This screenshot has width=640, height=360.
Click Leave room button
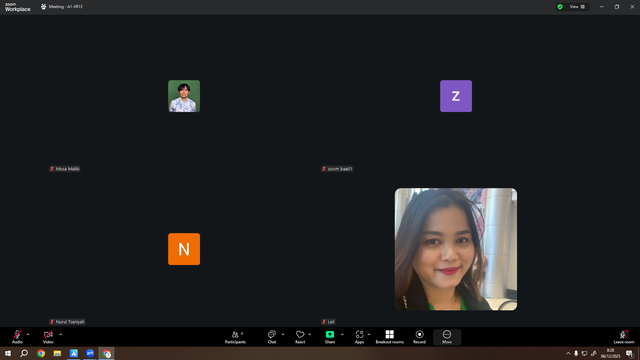click(x=624, y=337)
